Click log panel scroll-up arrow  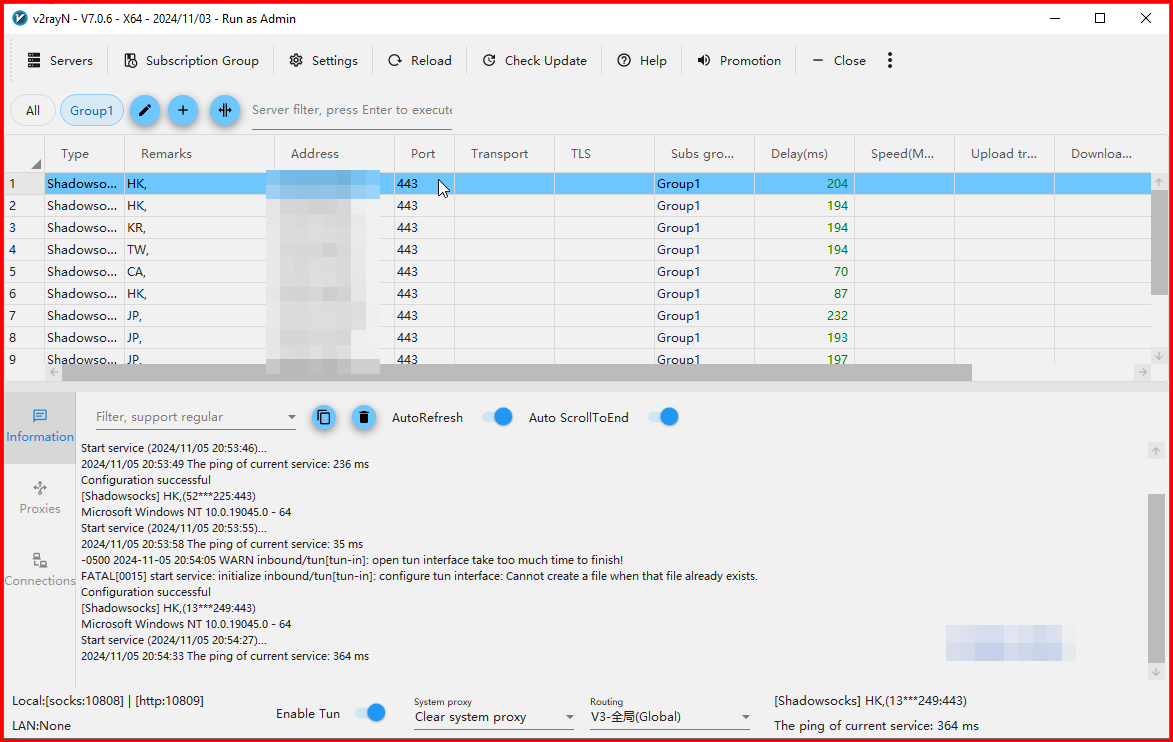(1156, 451)
